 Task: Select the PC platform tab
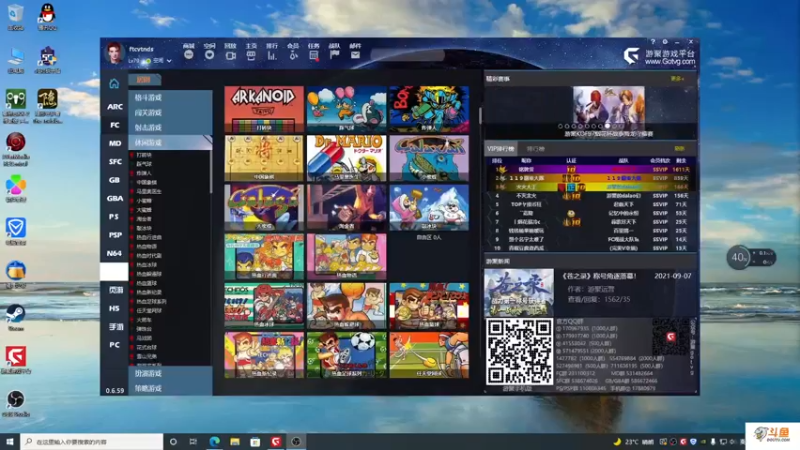click(x=114, y=345)
